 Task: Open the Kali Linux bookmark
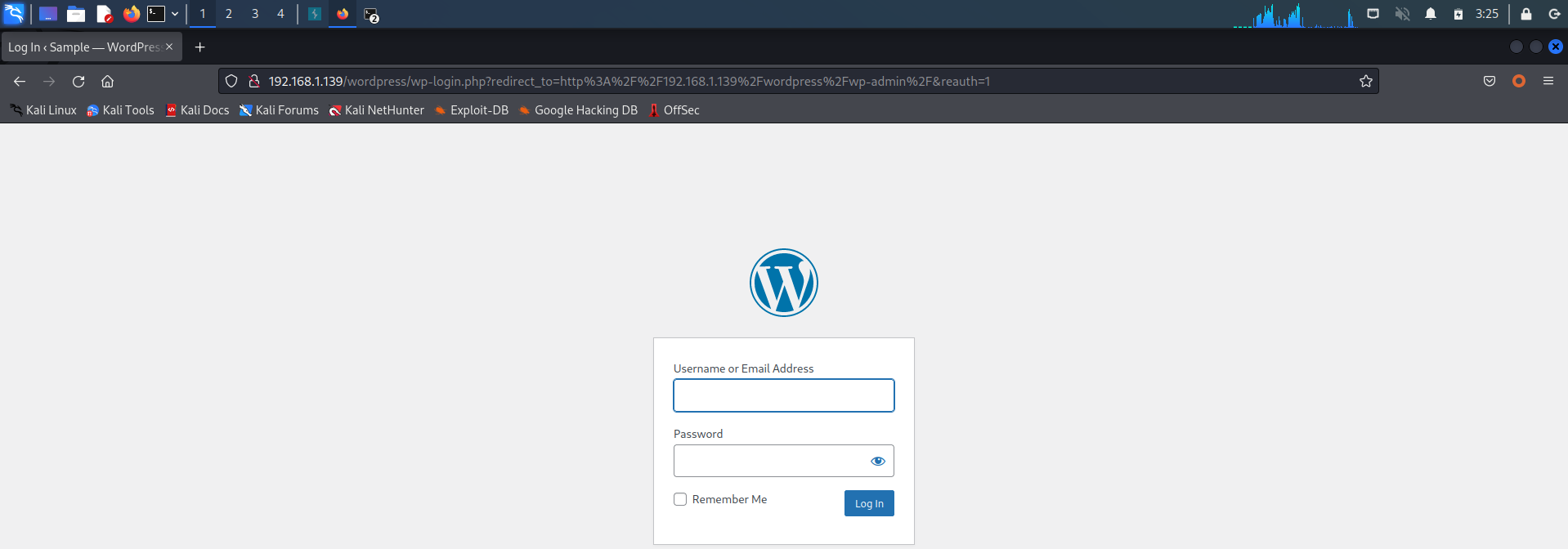pyautogui.click(x=43, y=110)
